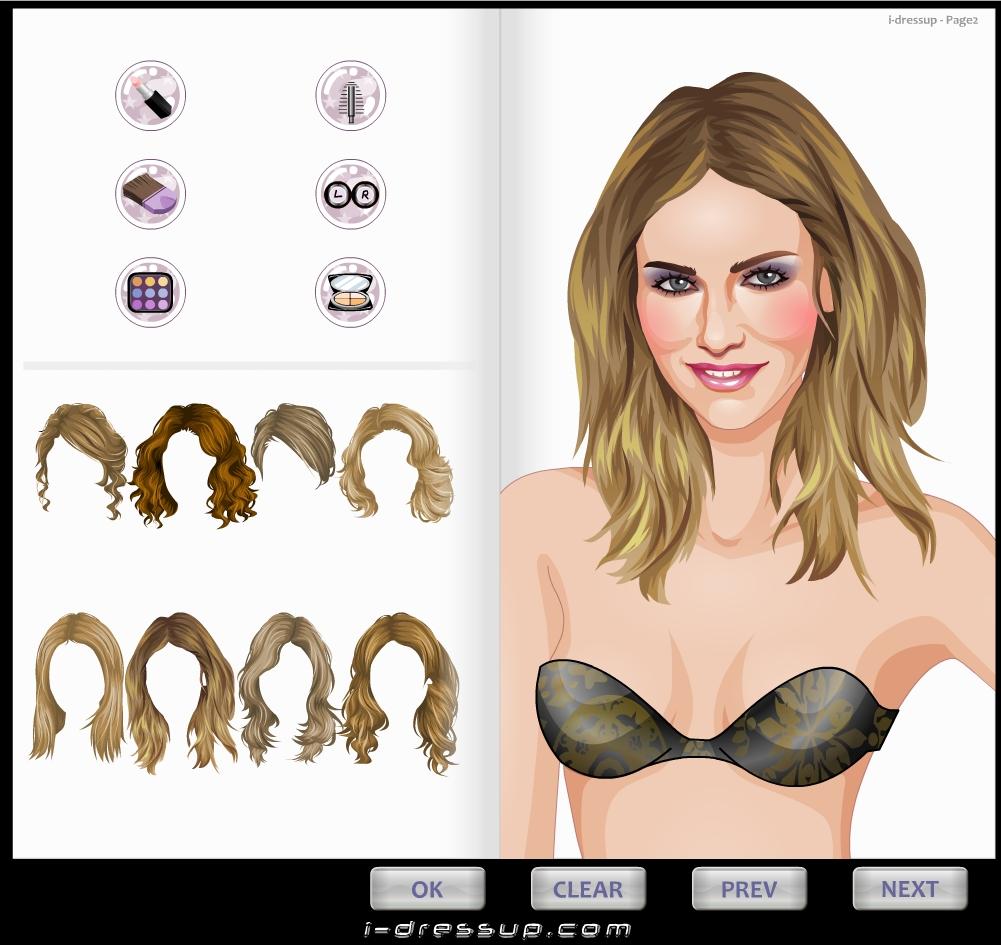Choose the short ash-blonde pixie hairstyle
The width and height of the screenshot is (1001, 945).
tap(293, 440)
